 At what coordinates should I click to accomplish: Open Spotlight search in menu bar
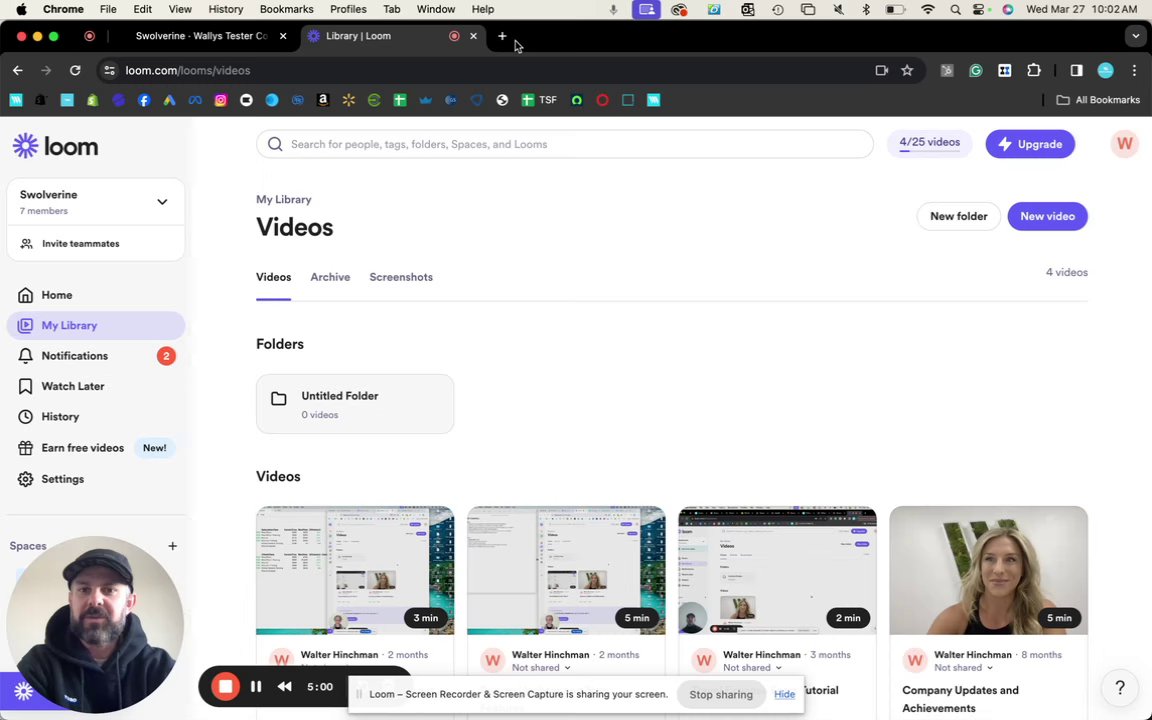(954, 10)
